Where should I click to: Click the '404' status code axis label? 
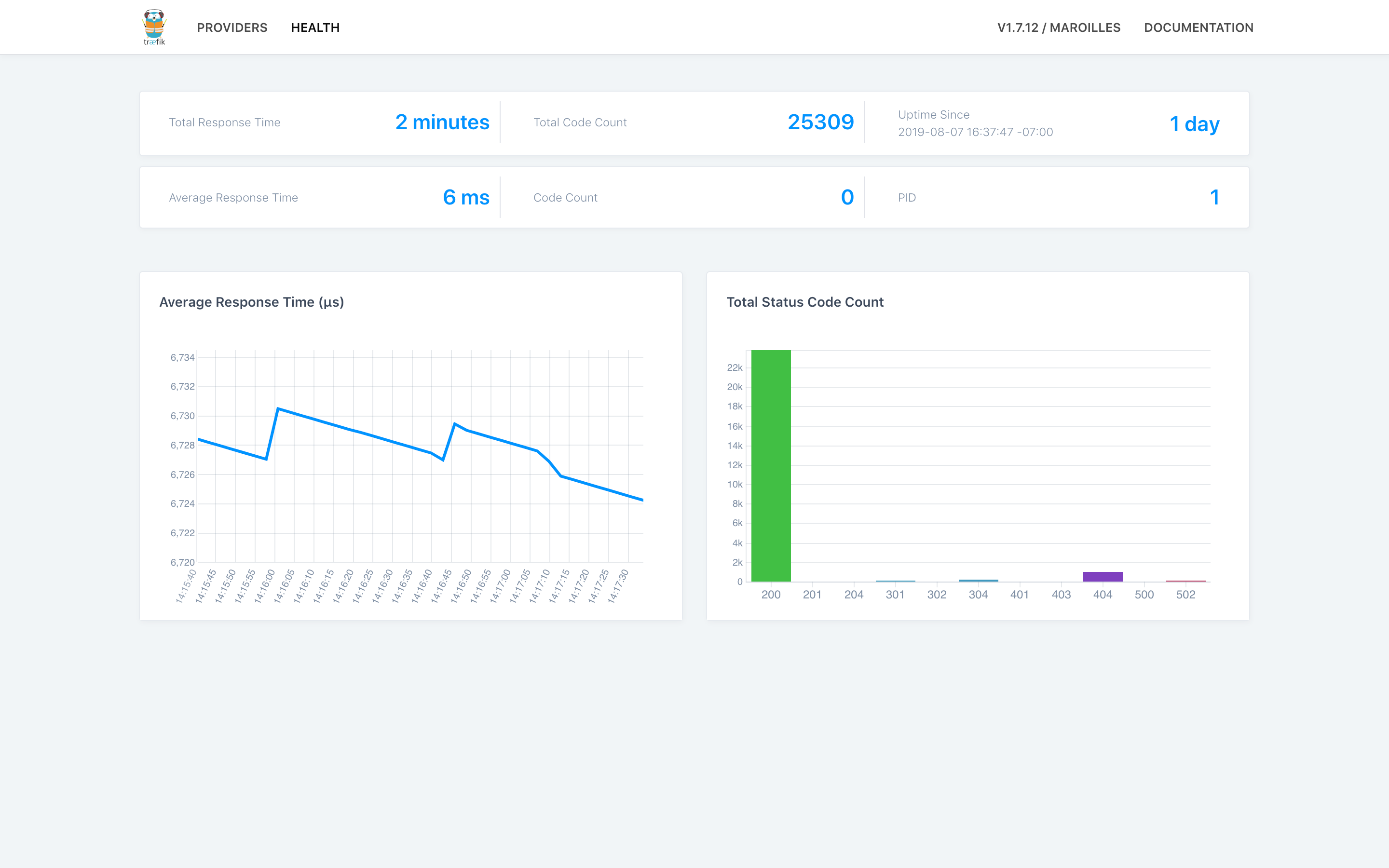click(x=1103, y=595)
